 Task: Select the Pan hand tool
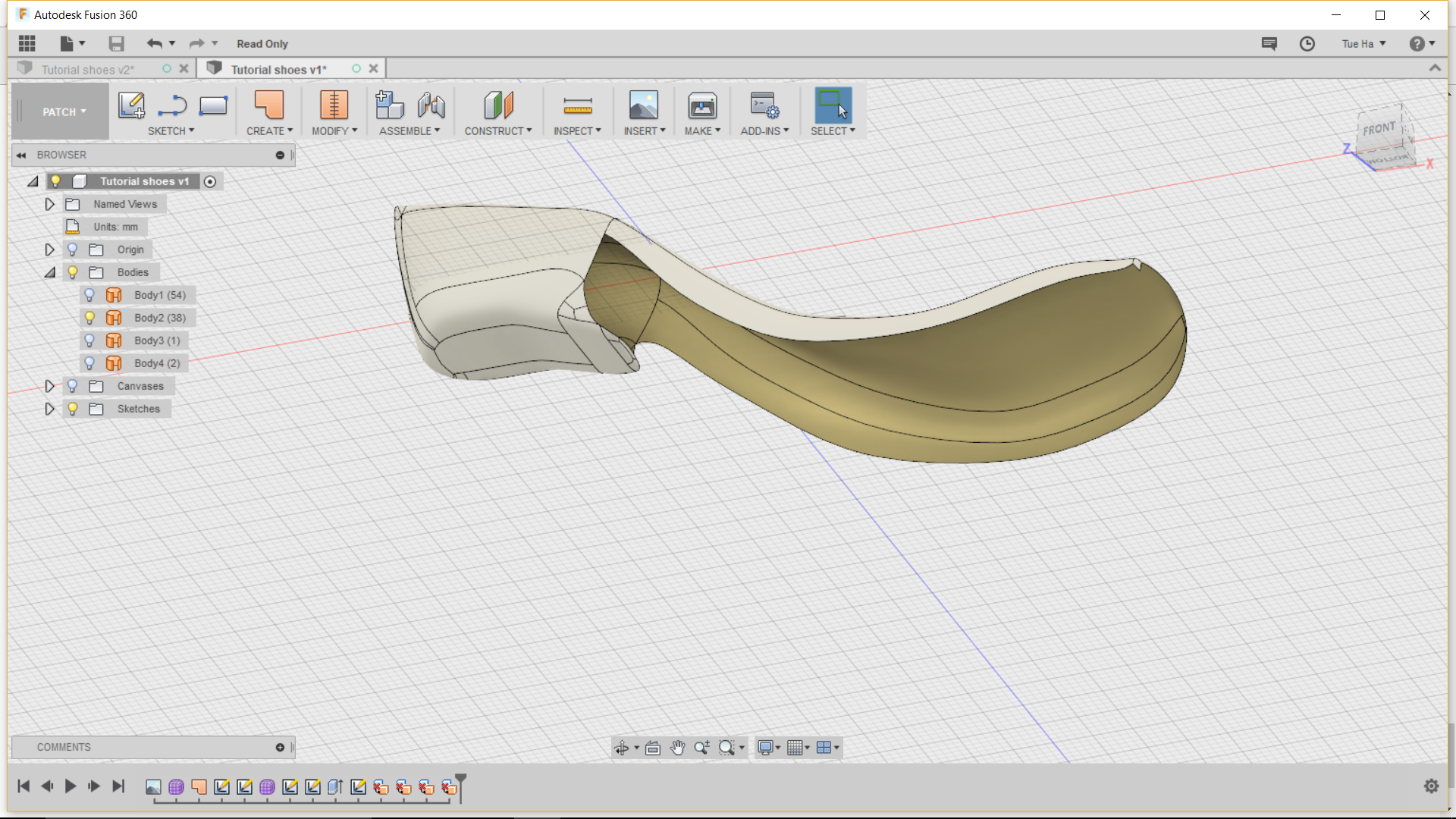pyautogui.click(x=677, y=748)
